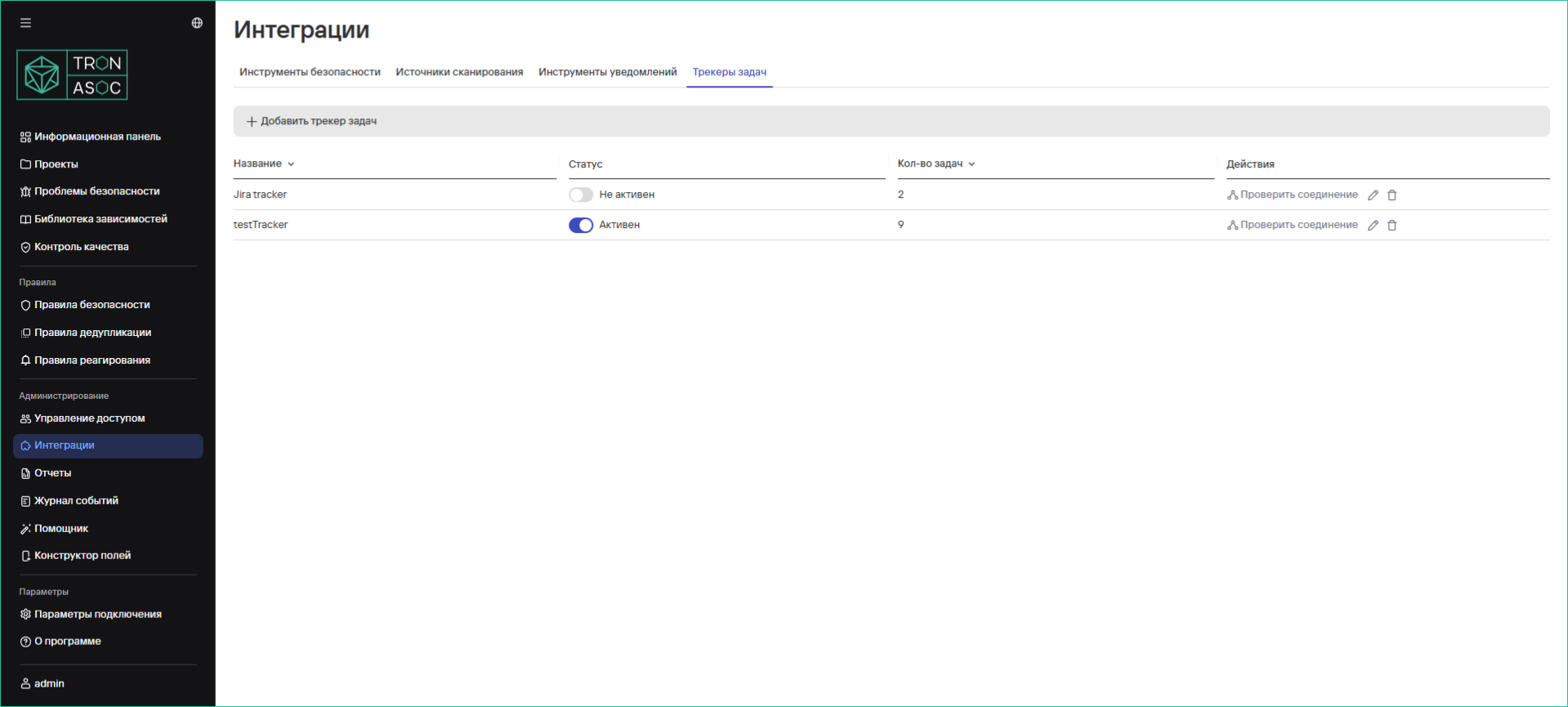Screen dimensions: 1568x707
Task: Sort by Название column arrow
Action: pyautogui.click(x=291, y=164)
